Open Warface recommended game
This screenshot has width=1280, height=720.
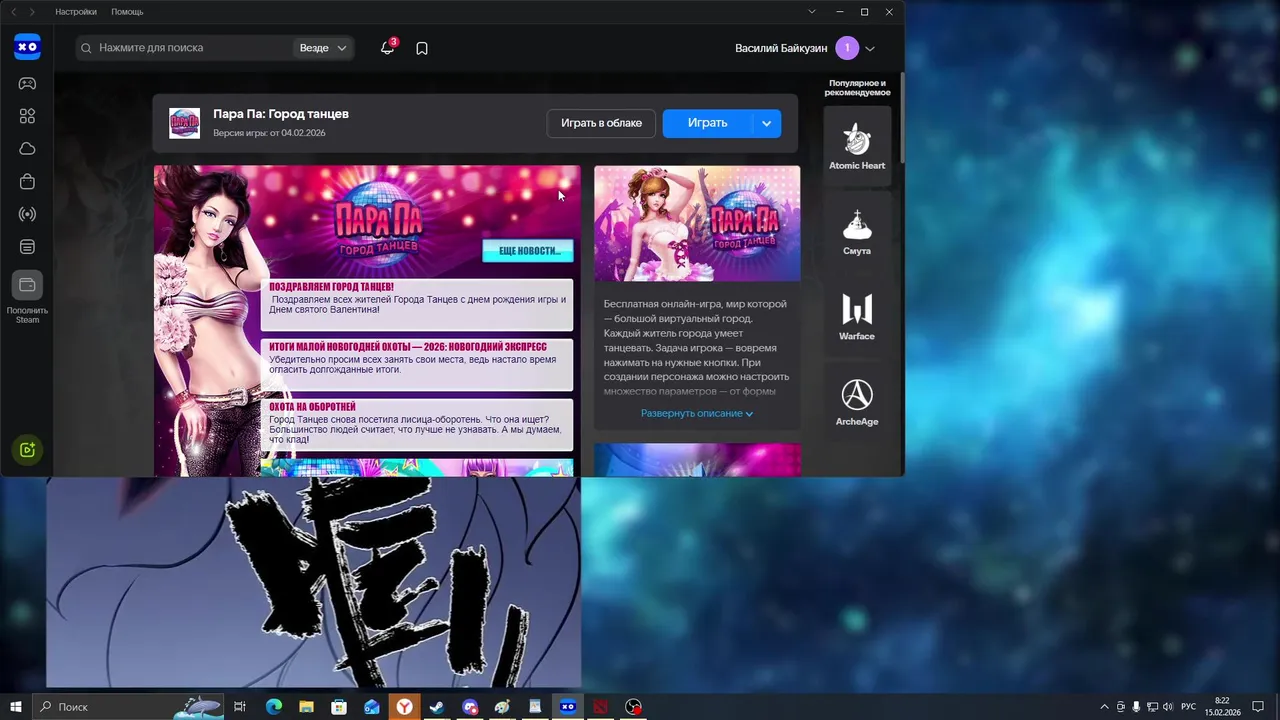857,317
